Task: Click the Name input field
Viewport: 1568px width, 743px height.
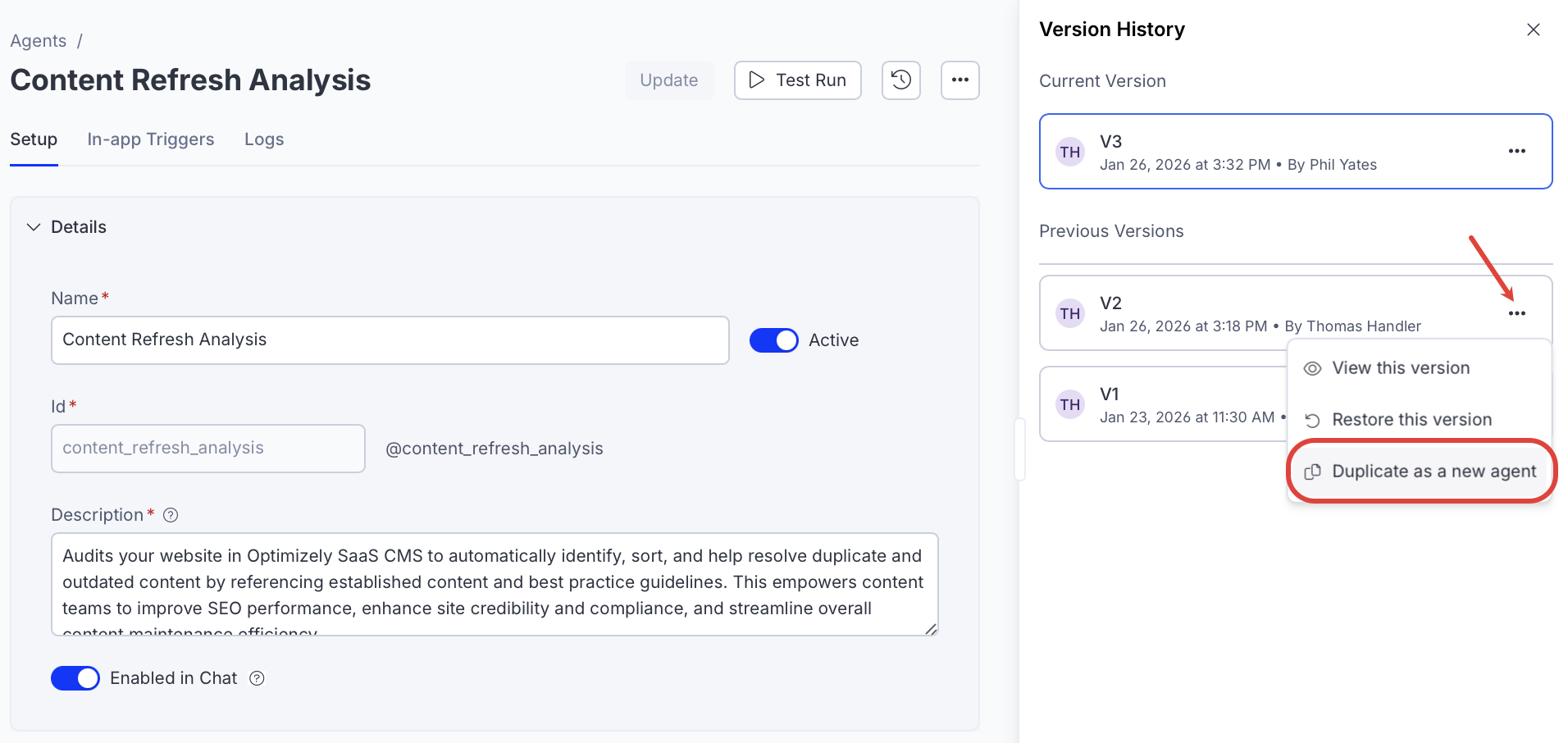Action: 390,340
